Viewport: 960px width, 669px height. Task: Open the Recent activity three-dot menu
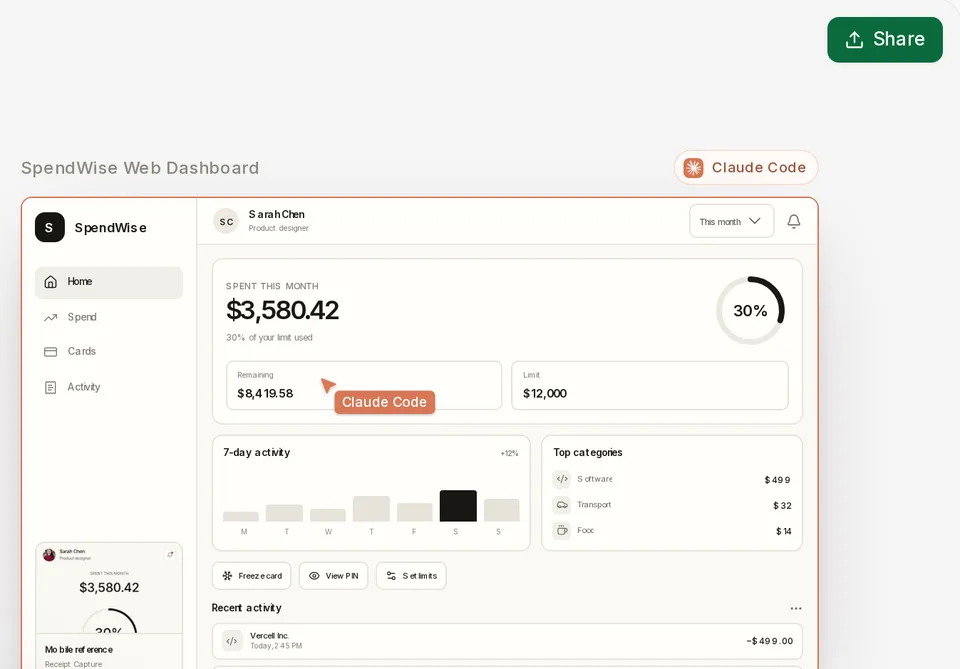tap(795, 608)
